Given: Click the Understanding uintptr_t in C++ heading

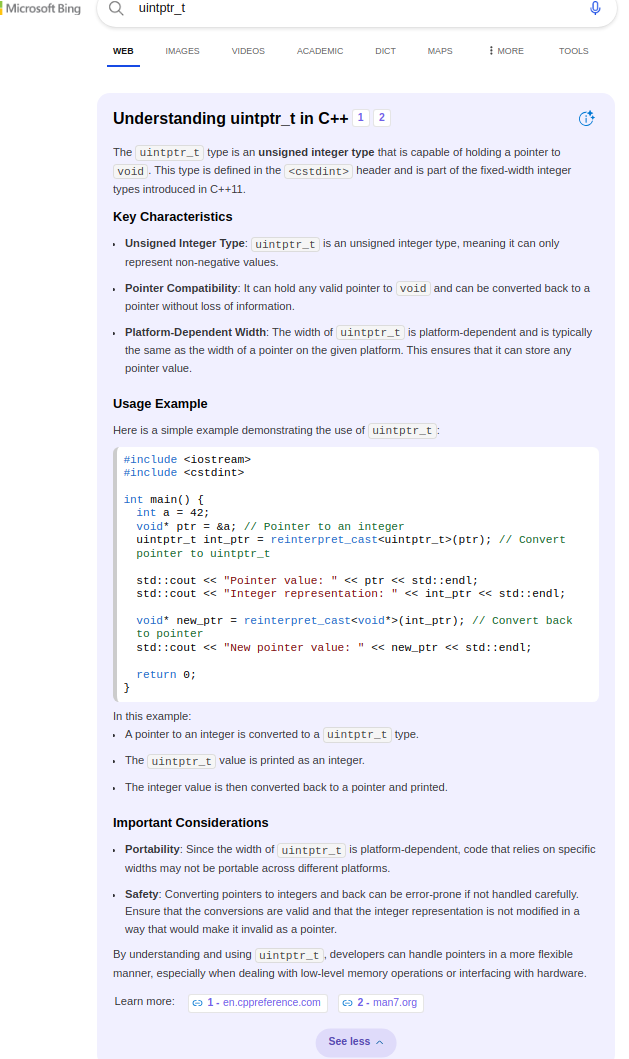Looking at the screenshot, I should [230, 118].
